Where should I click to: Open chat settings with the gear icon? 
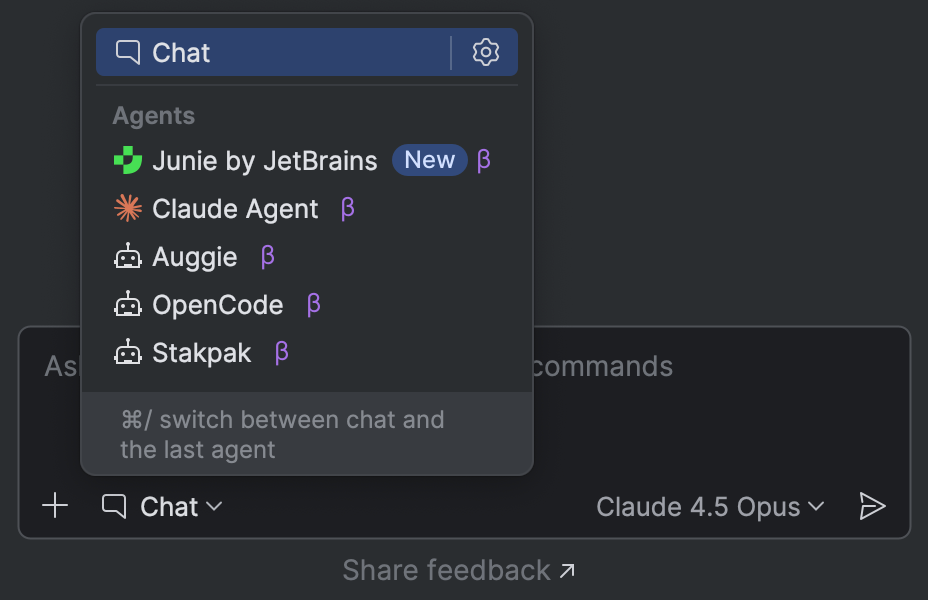click(x=486, y=52)
